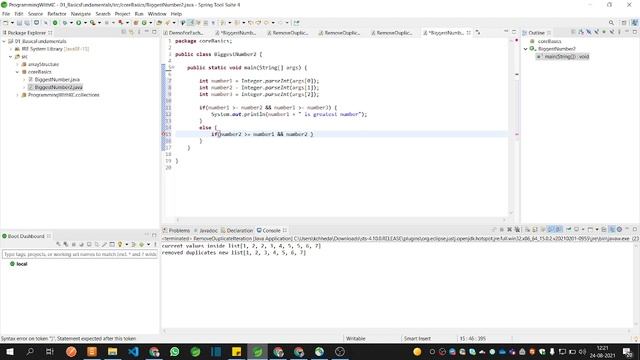The height and width of the screenshot is (360, 640).
Task: Select the local node in Boot Dashboard
Action: tap(18, 264)
